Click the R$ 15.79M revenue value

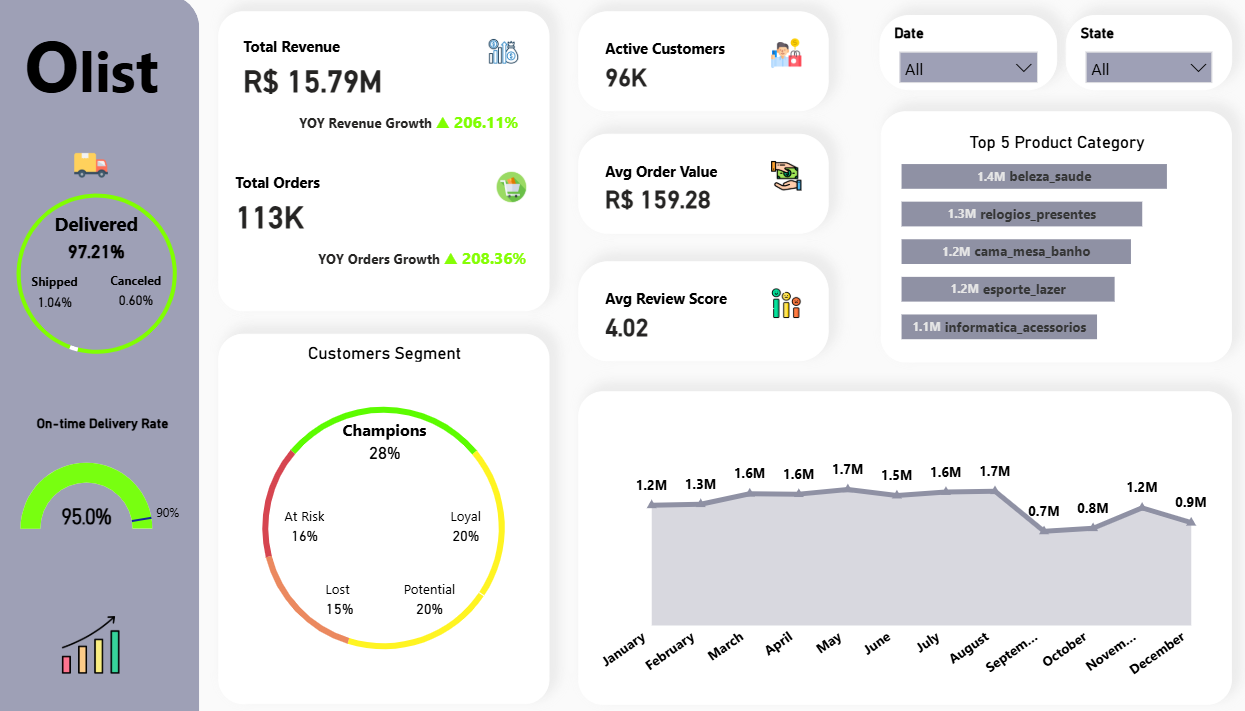pos(312,82)
